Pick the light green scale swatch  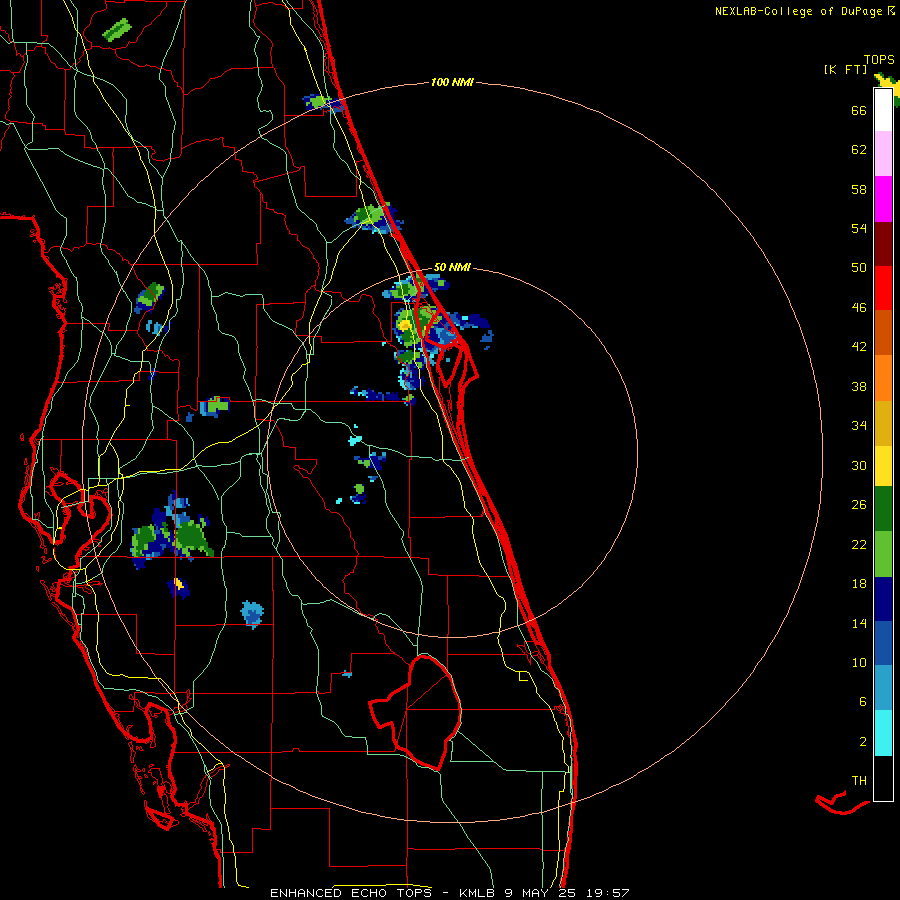883,554
